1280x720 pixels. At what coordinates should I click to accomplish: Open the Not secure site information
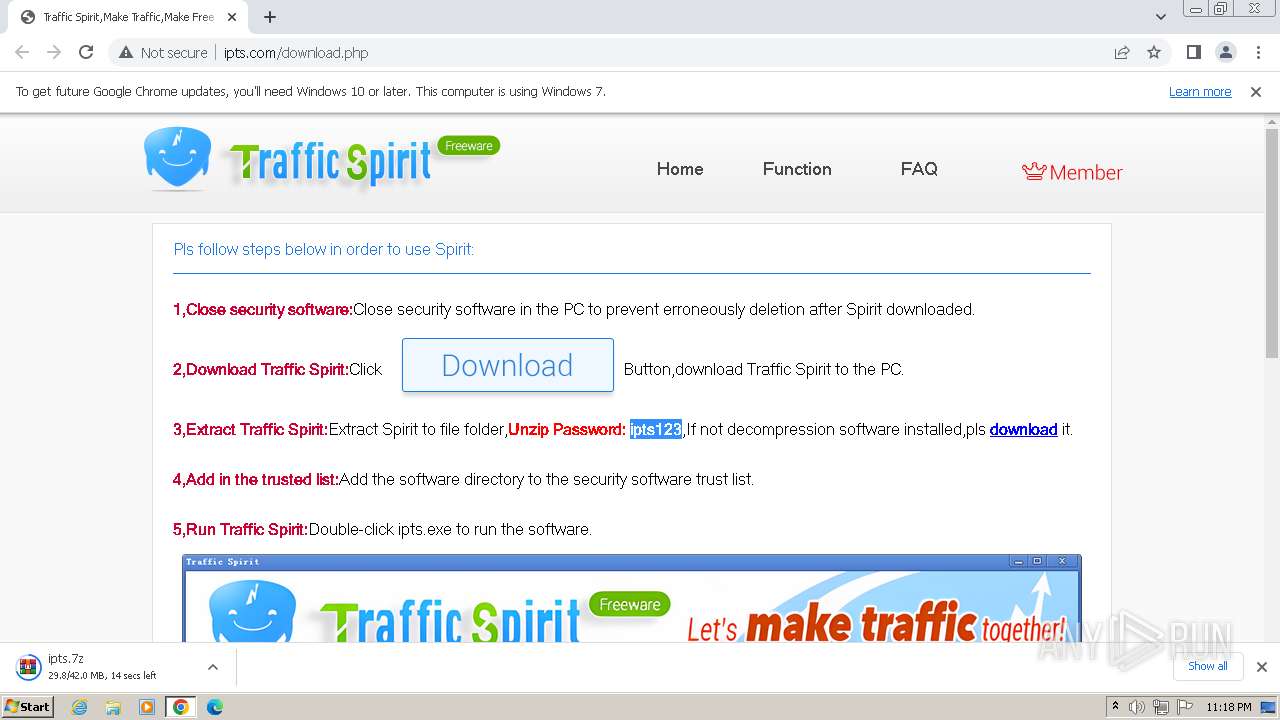point(163,53)
